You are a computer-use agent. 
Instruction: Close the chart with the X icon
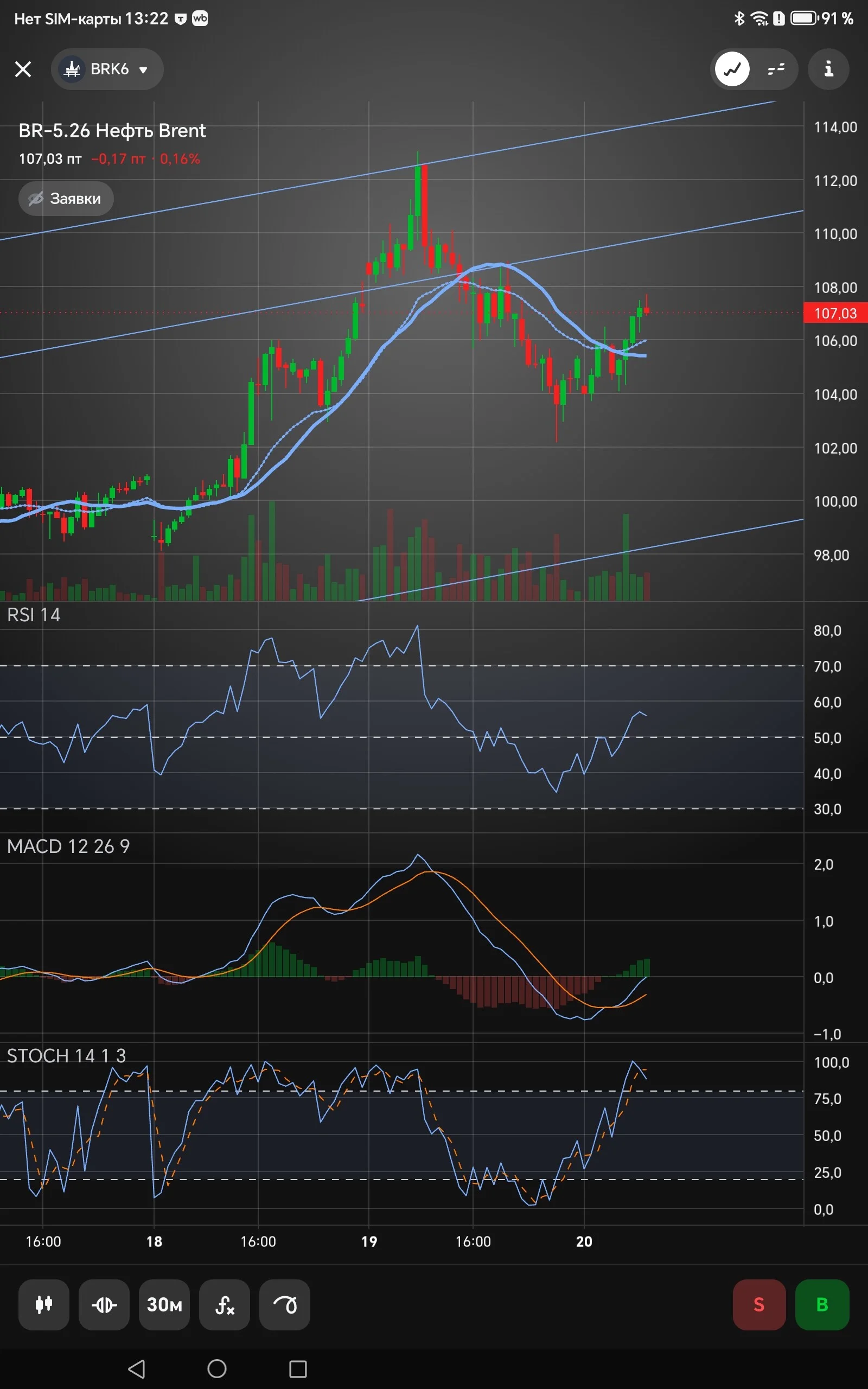[x=23, y=69]
